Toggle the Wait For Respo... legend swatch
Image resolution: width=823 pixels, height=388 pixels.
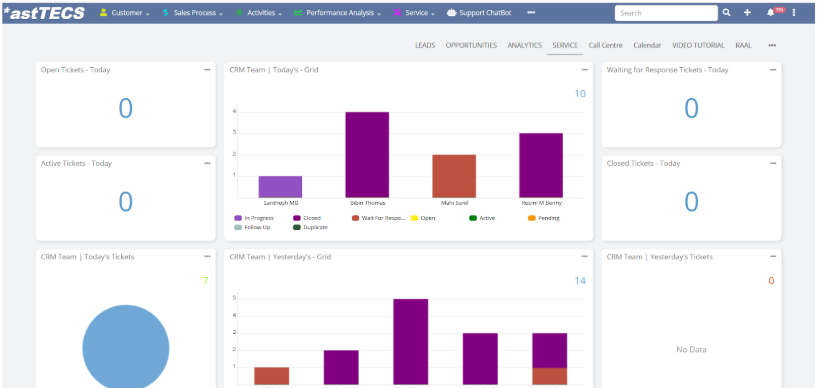coord(355,218)
